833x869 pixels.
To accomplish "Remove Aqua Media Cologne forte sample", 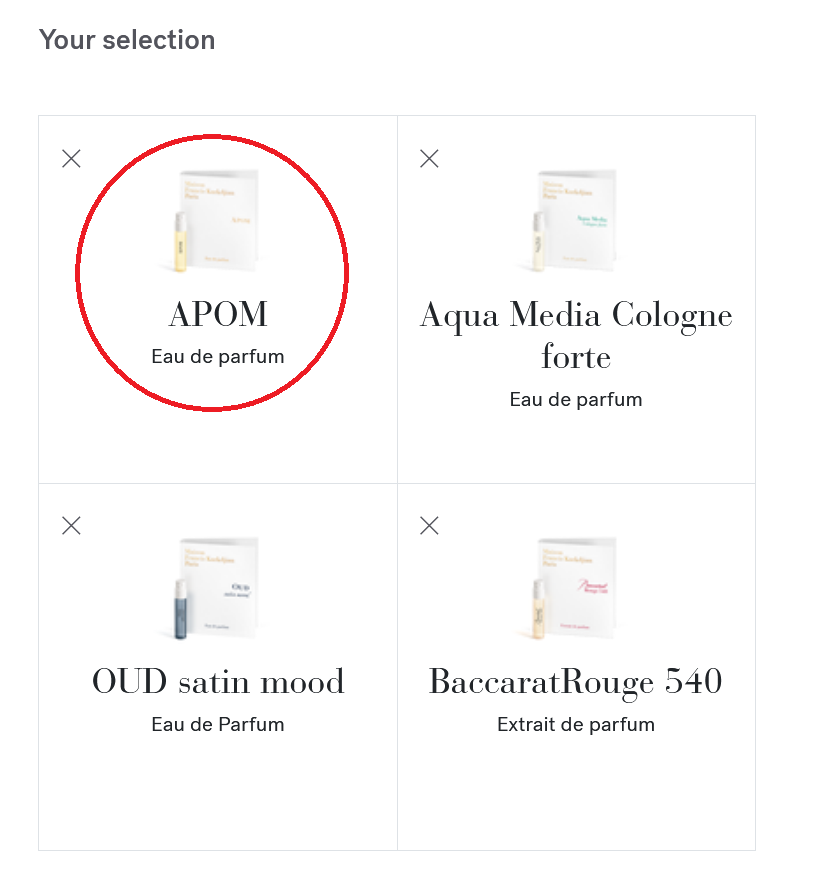I will (x=429, y=158).
